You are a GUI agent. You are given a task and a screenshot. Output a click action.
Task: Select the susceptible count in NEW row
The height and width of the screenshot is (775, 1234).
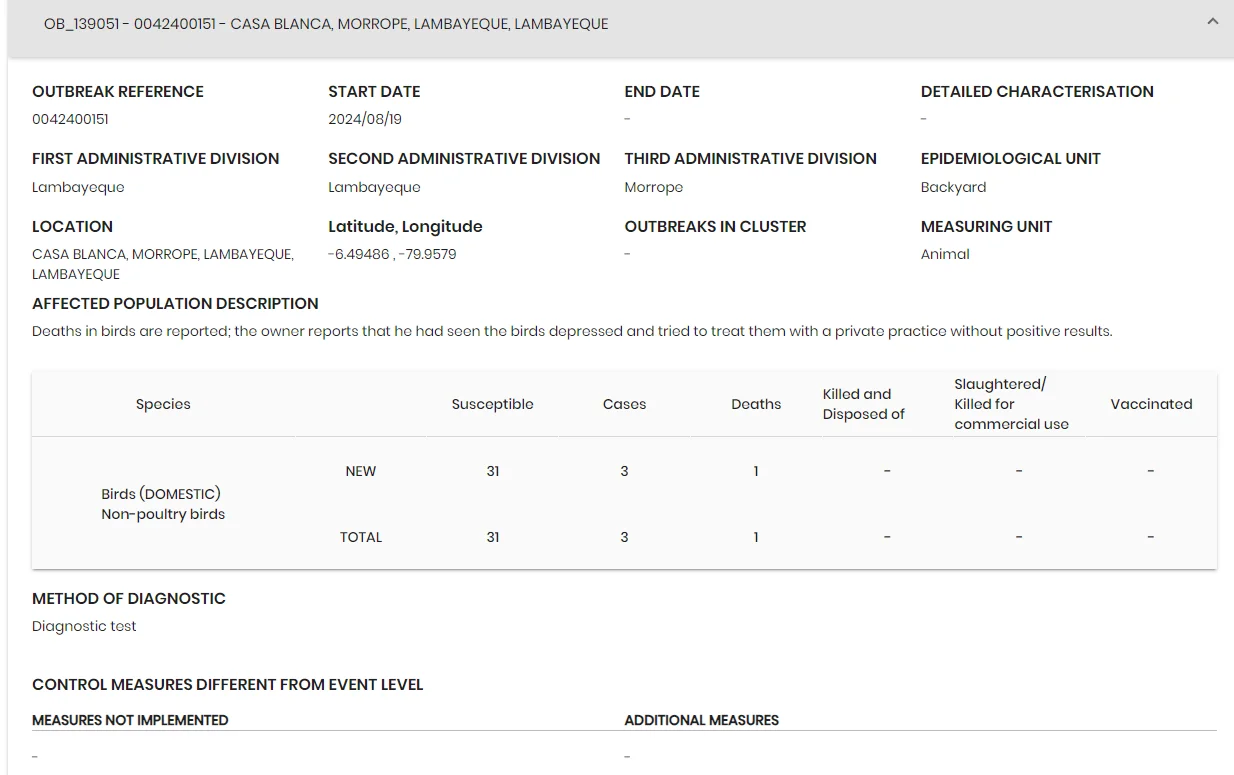click(492, 471)
